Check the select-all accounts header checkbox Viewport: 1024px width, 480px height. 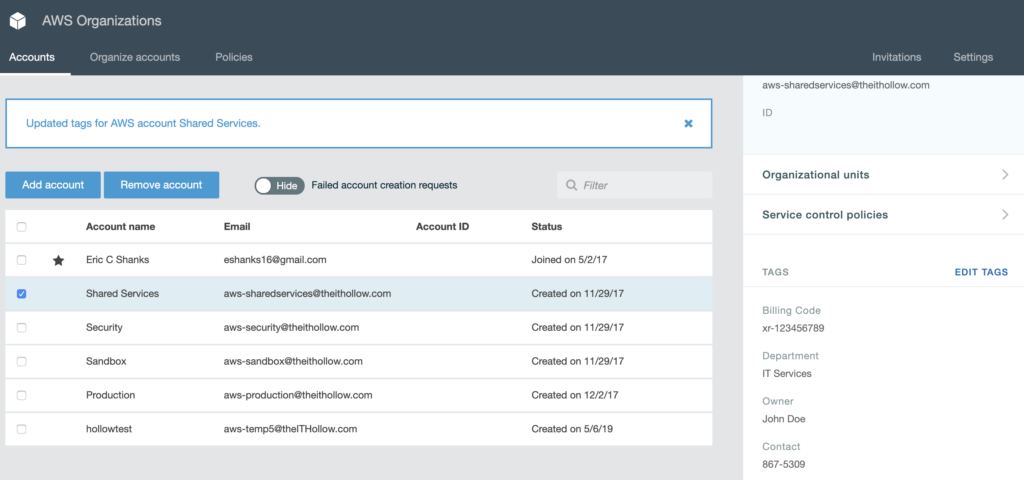(x=22, y=227)
